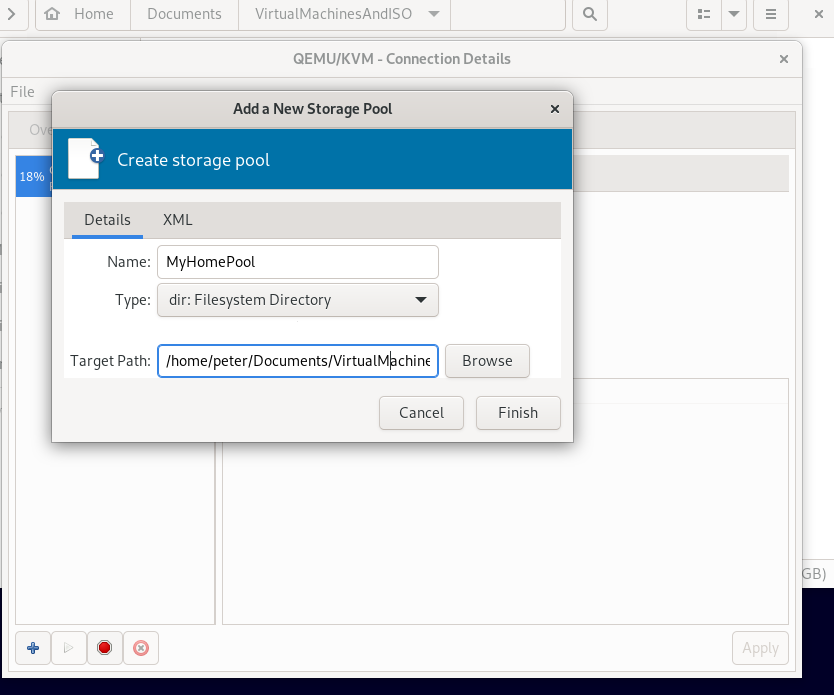Click the Name field containing MyHomePool

(297, 262)
